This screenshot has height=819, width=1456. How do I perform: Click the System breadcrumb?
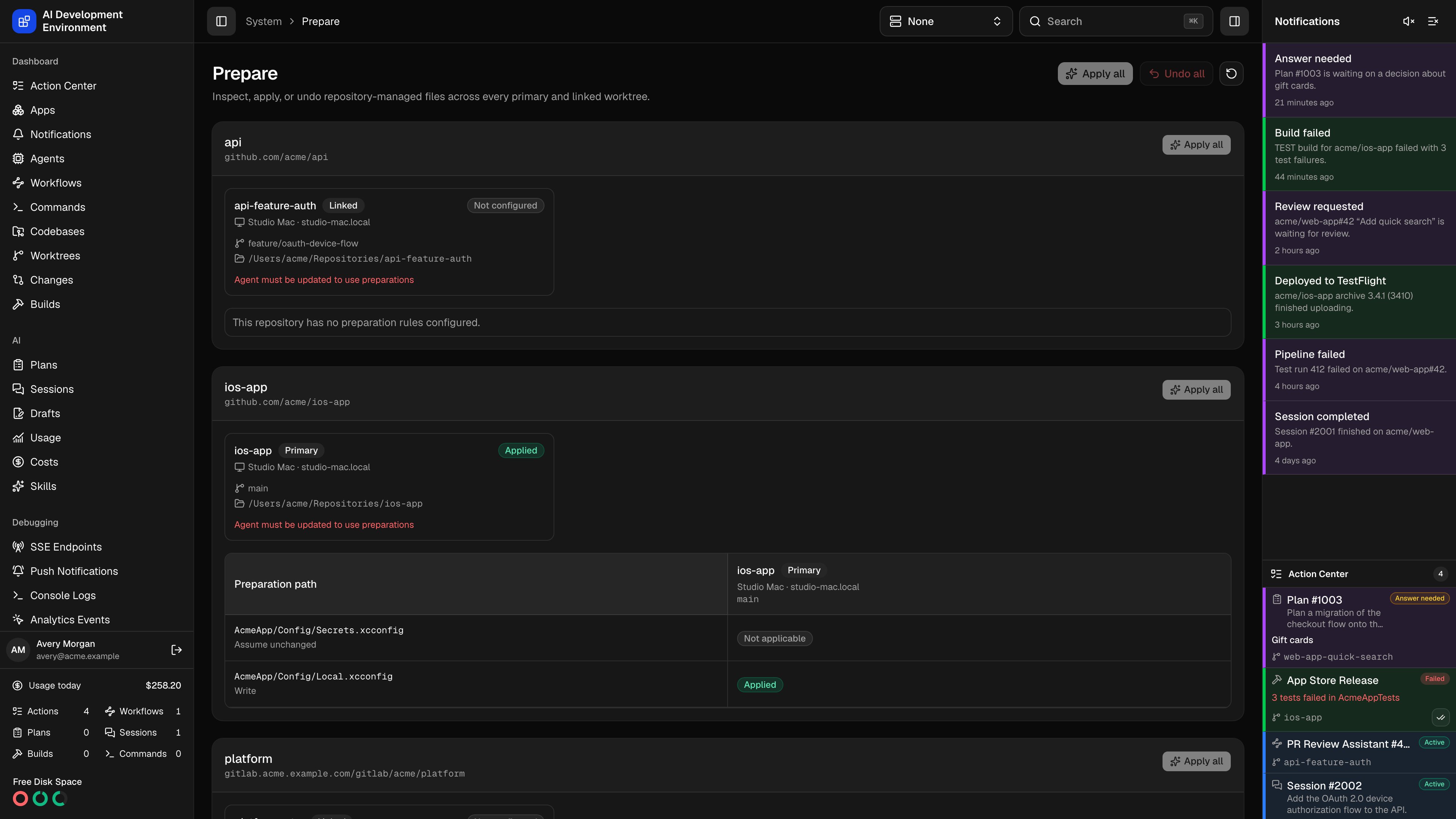click(x=264, y=21)
